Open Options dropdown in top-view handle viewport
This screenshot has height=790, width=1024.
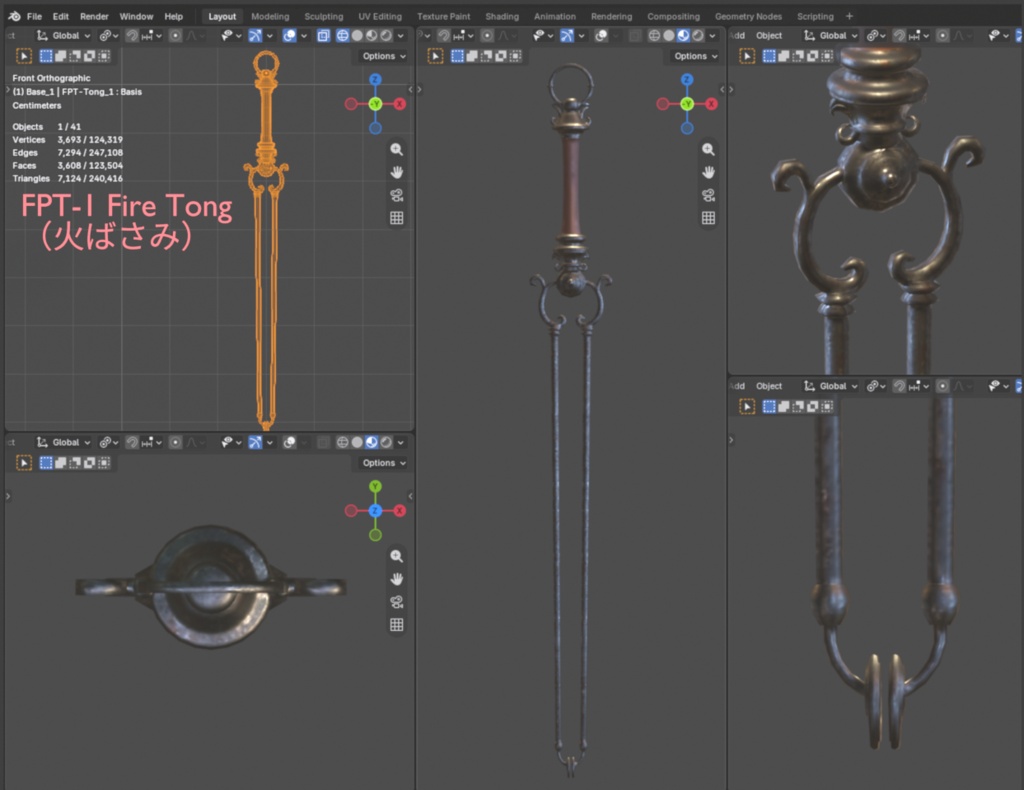click(384, 463)
